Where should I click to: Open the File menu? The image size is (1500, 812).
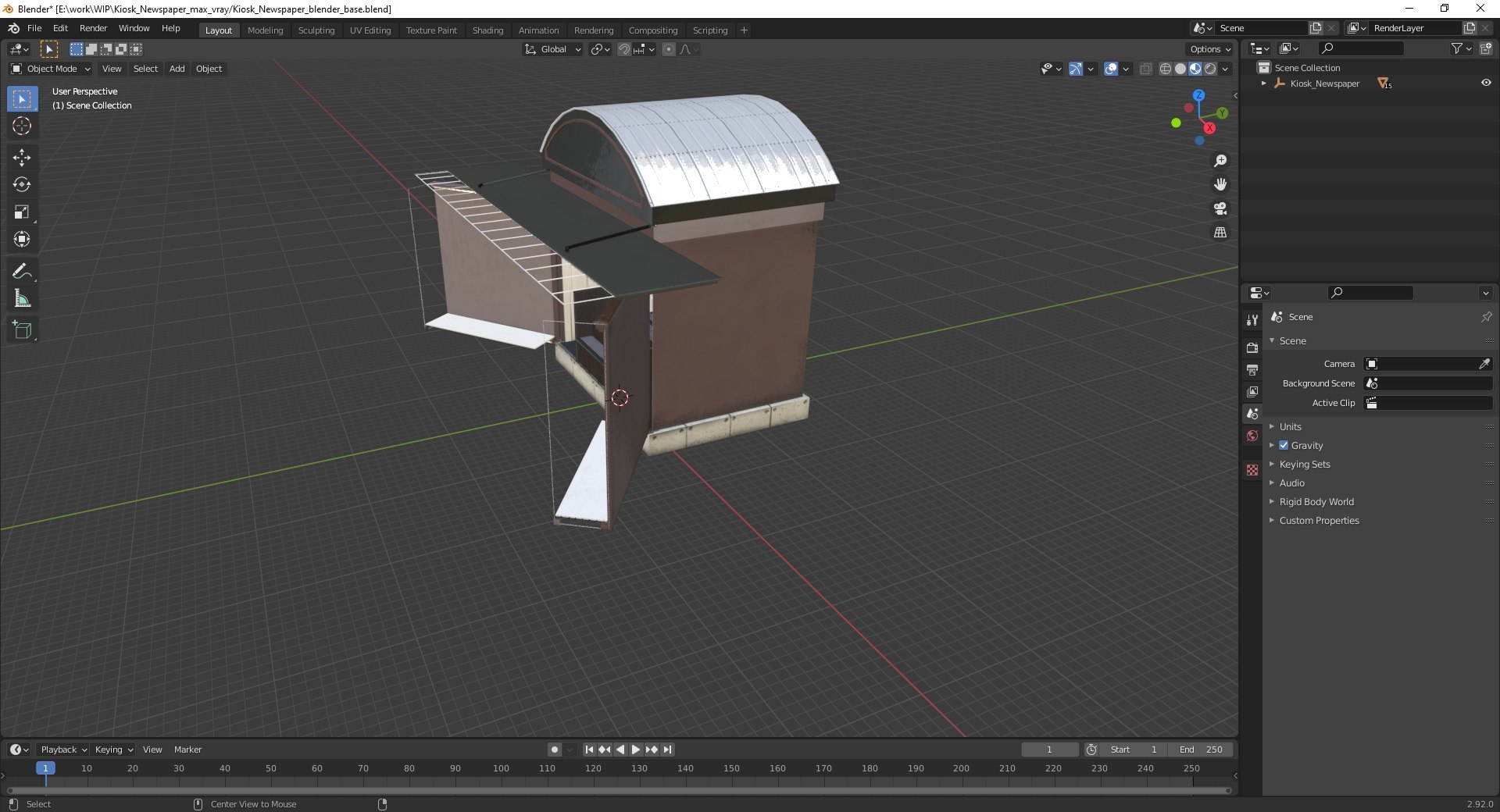[34, 28]
